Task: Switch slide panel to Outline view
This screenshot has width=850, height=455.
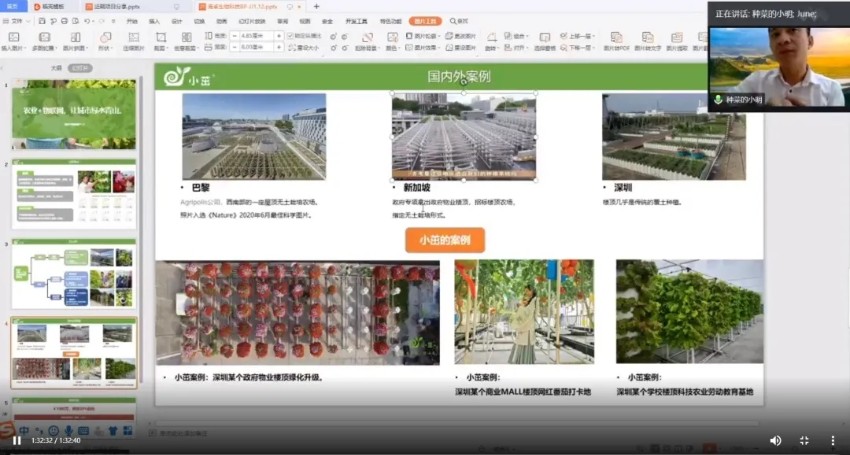Action: [x=56, y=68]
